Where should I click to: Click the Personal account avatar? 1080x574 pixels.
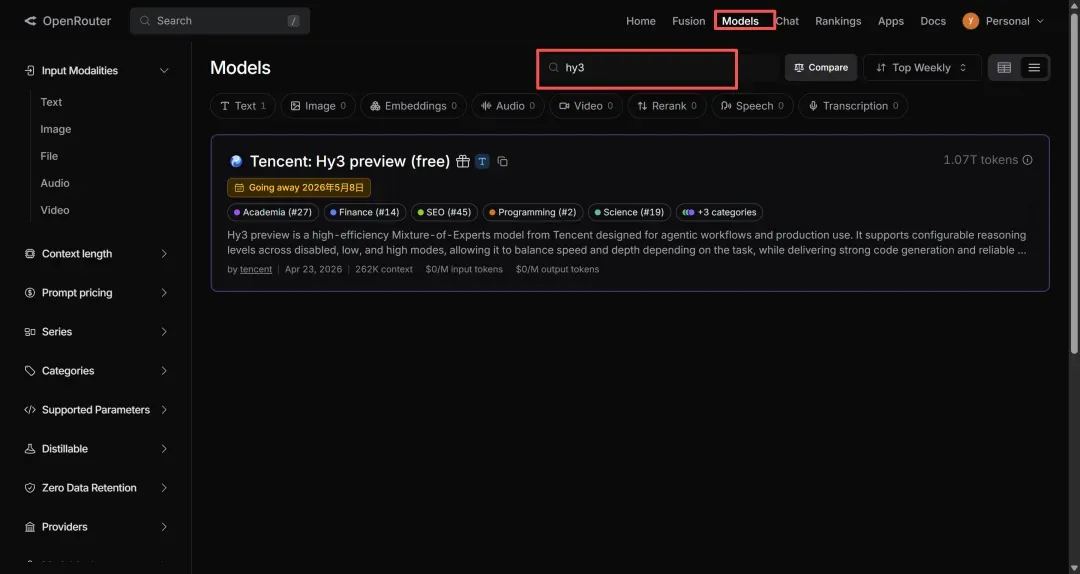coord(970,21)
